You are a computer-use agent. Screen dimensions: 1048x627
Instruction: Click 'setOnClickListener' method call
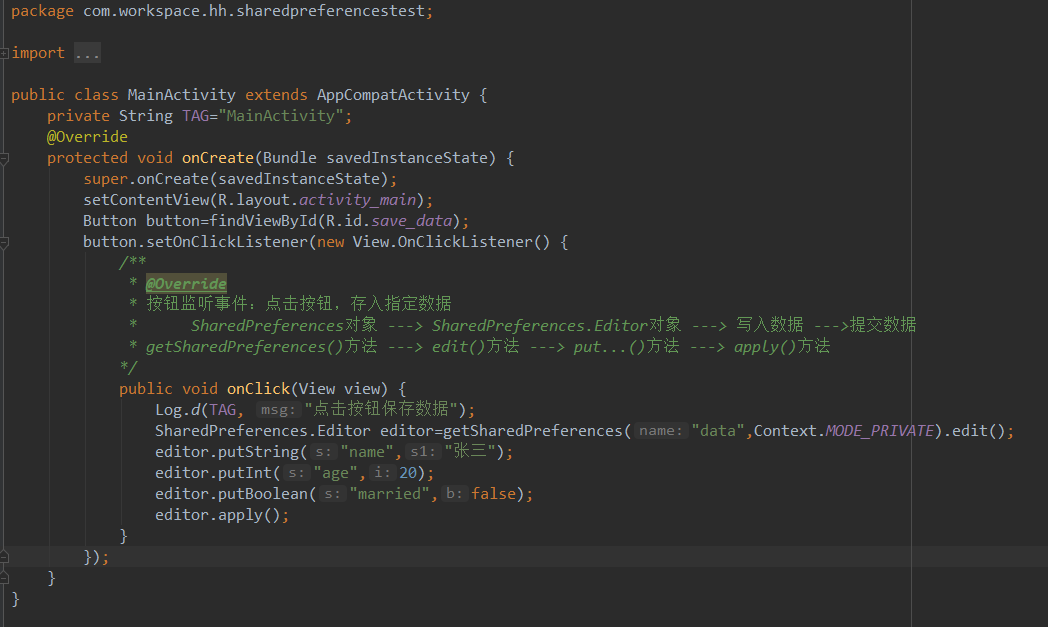(227, 242)
